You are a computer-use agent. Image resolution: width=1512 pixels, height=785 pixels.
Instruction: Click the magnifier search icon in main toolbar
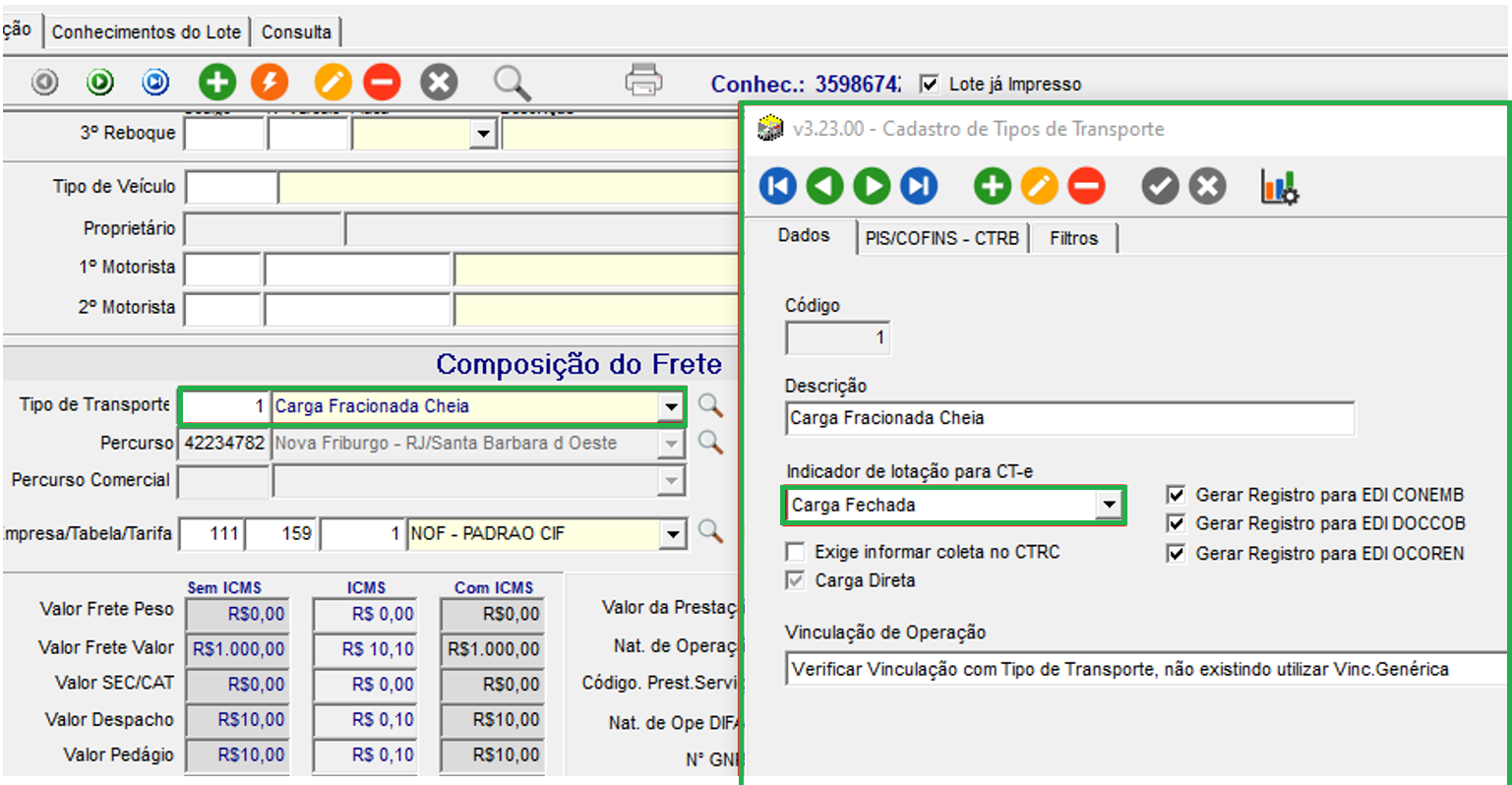click(x=512, y=83)
